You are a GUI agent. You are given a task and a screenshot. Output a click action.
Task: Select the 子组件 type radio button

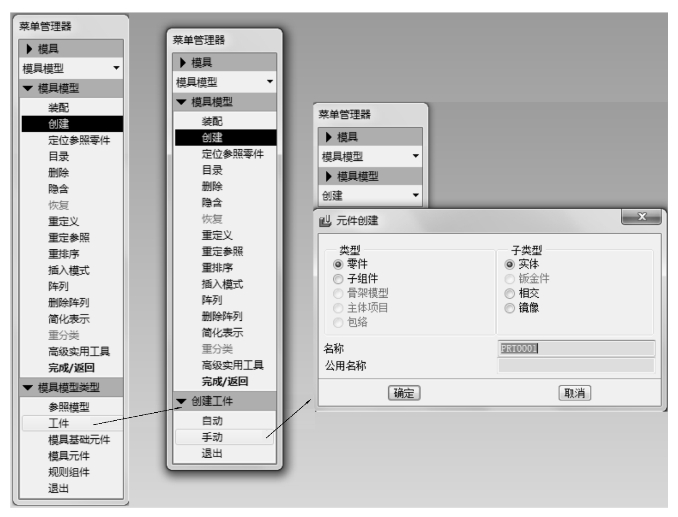tap(338, 279)
